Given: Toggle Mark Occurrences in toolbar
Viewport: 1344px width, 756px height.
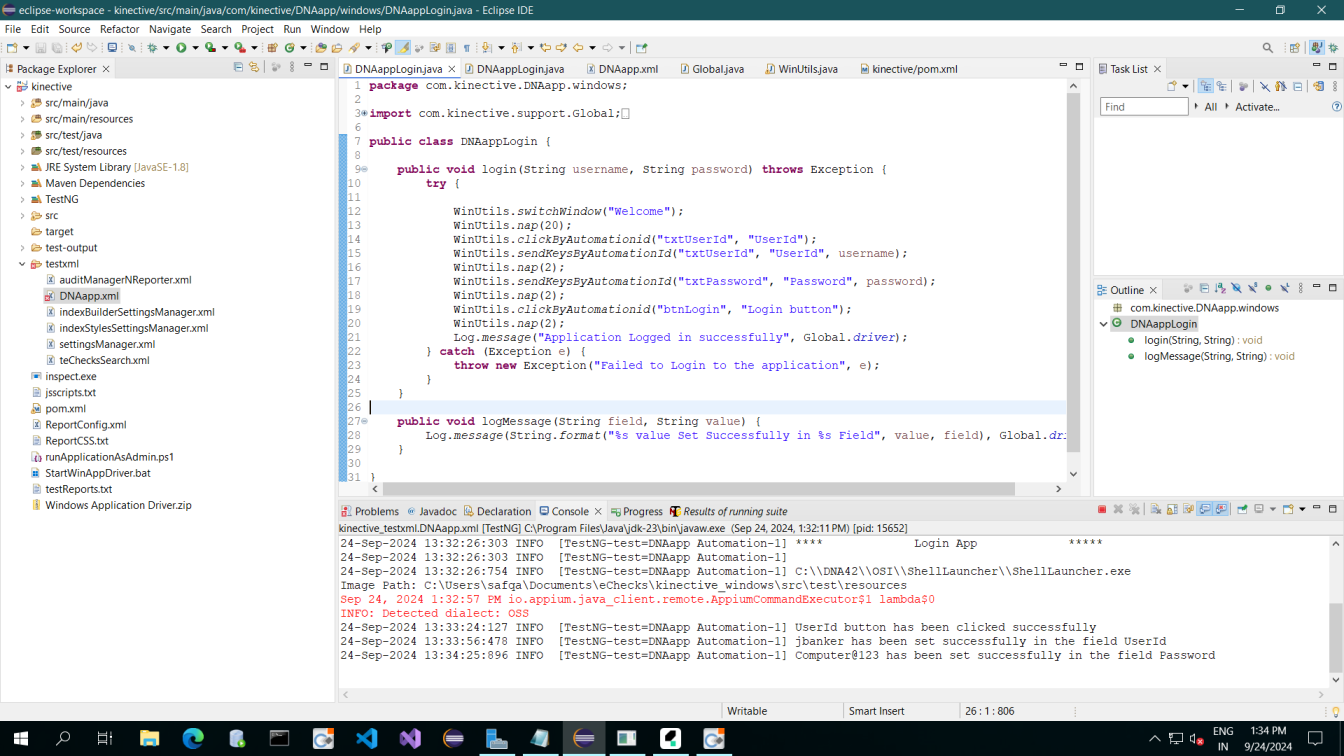Looking at the screenshot, I should coord(403,48).
